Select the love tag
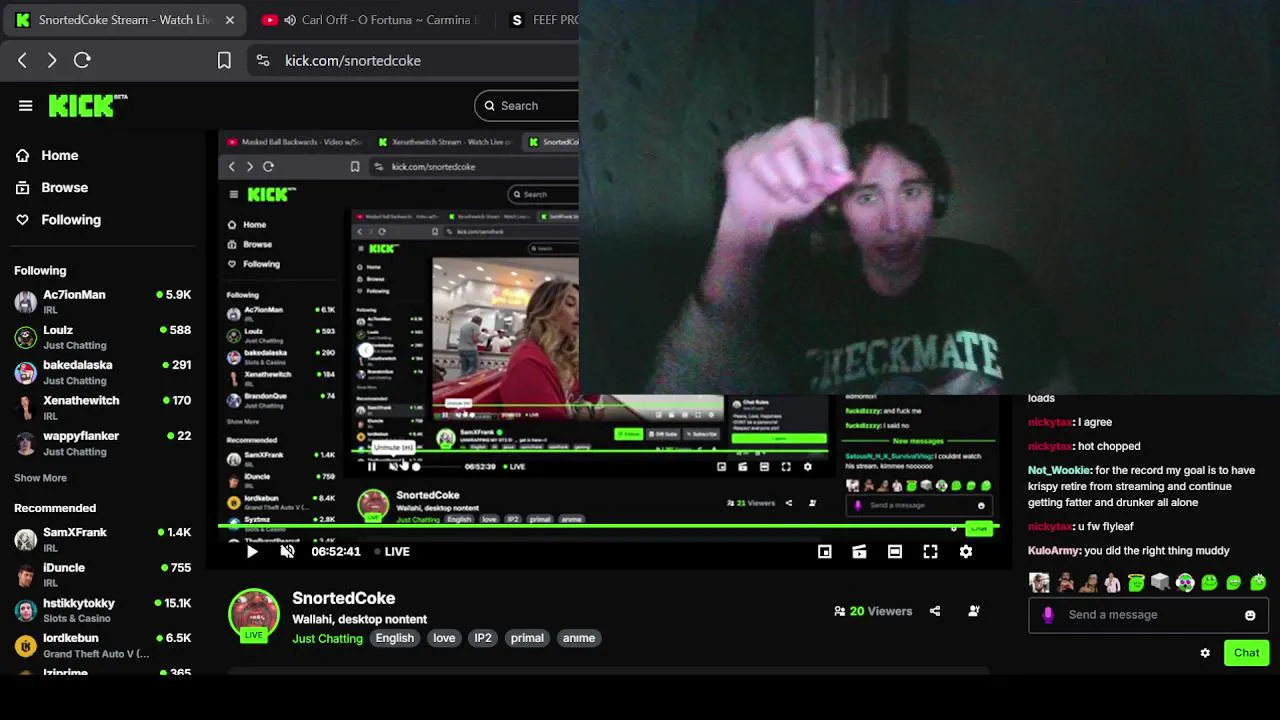This screenshot has height=720, width=1280. click(444, 638)
